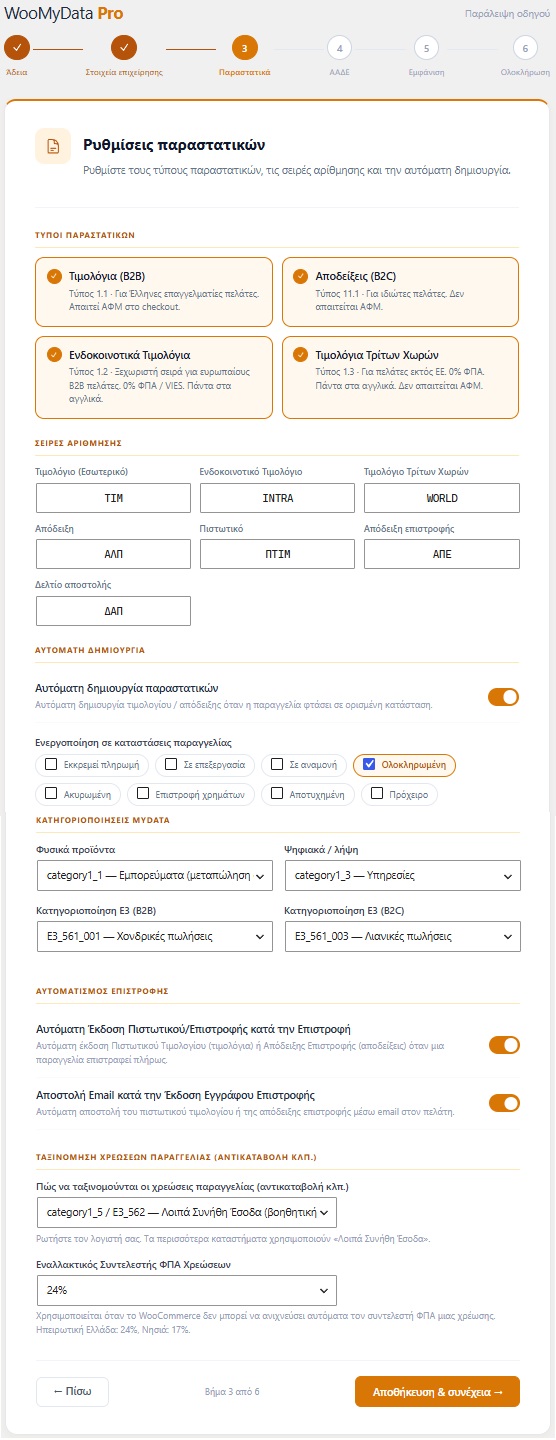This screenshot has width=556, height=1440.
Task: Open the Φυσικά προϊόντα category dropdown
Action: (x=154, y=876)
